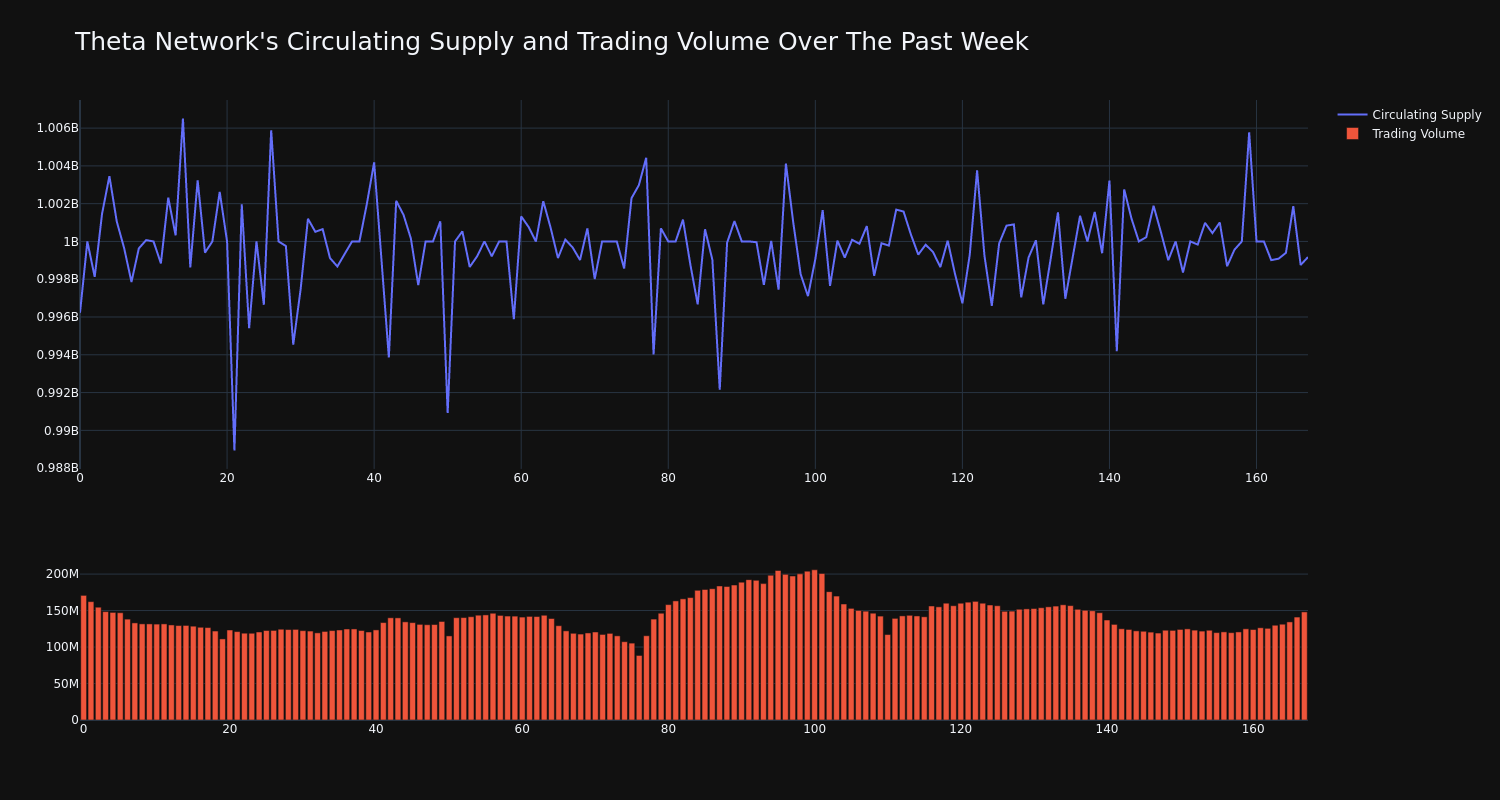The height and width of the screenshot is (800, 1500).
Task: Click the last volume bar at far right
Action: point(1304,666)
